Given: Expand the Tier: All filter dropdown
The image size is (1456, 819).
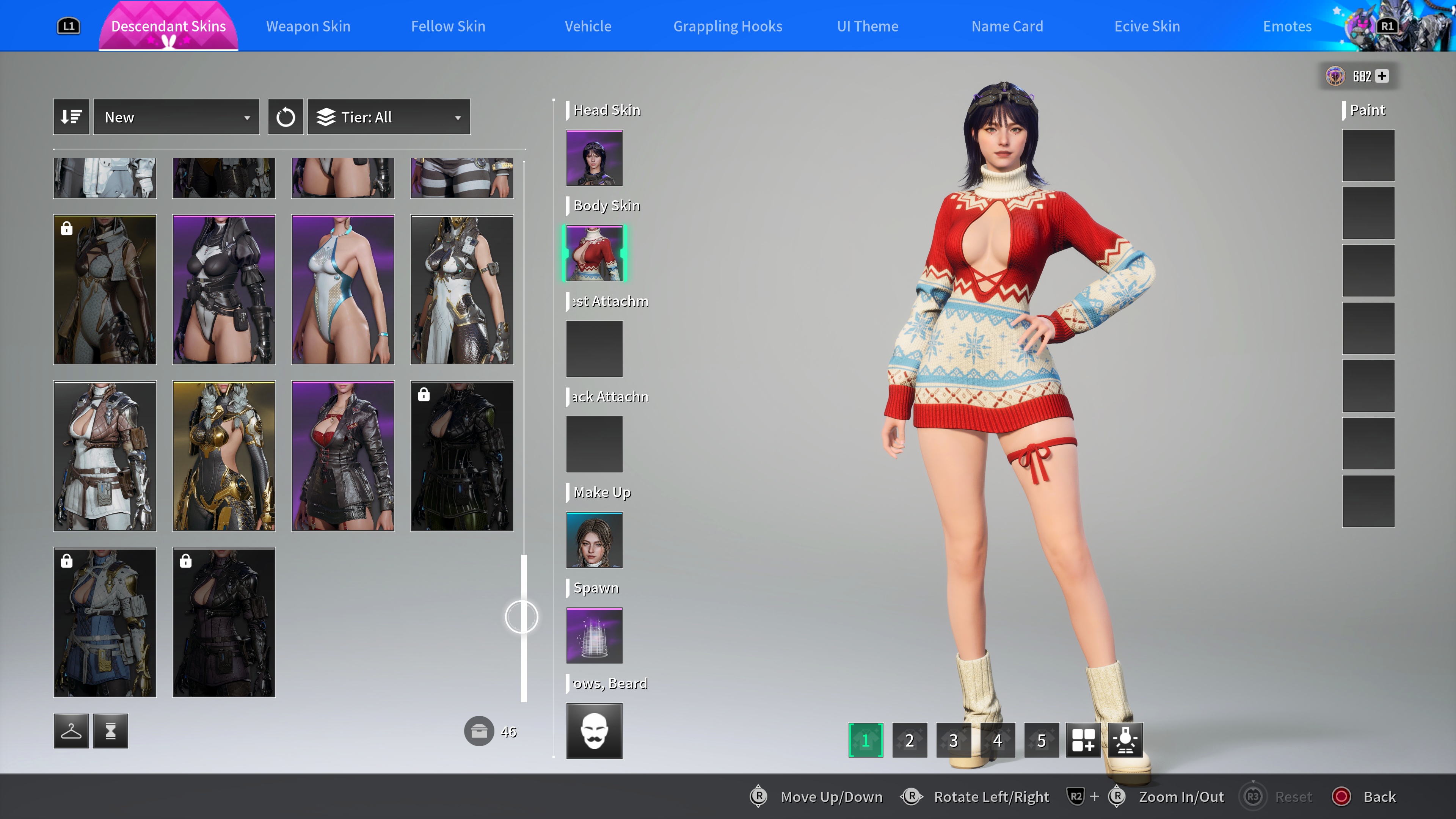Looking at the screenshot, I should point(389,117).
